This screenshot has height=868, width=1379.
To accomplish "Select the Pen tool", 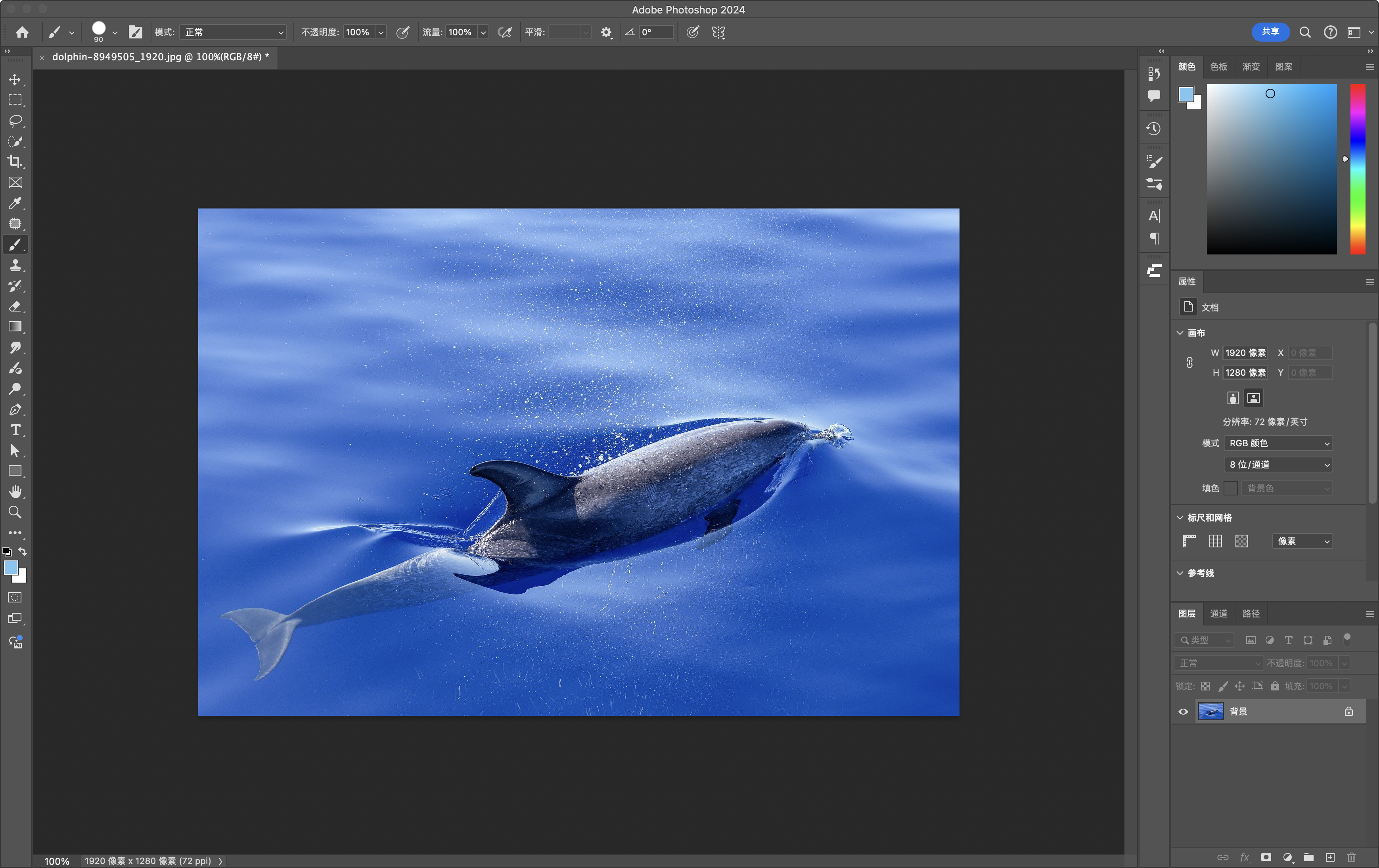I will tap(15, 409).
